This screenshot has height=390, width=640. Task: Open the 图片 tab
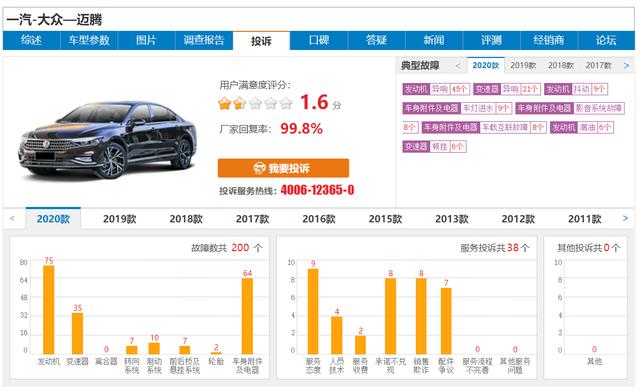[146, 40]
